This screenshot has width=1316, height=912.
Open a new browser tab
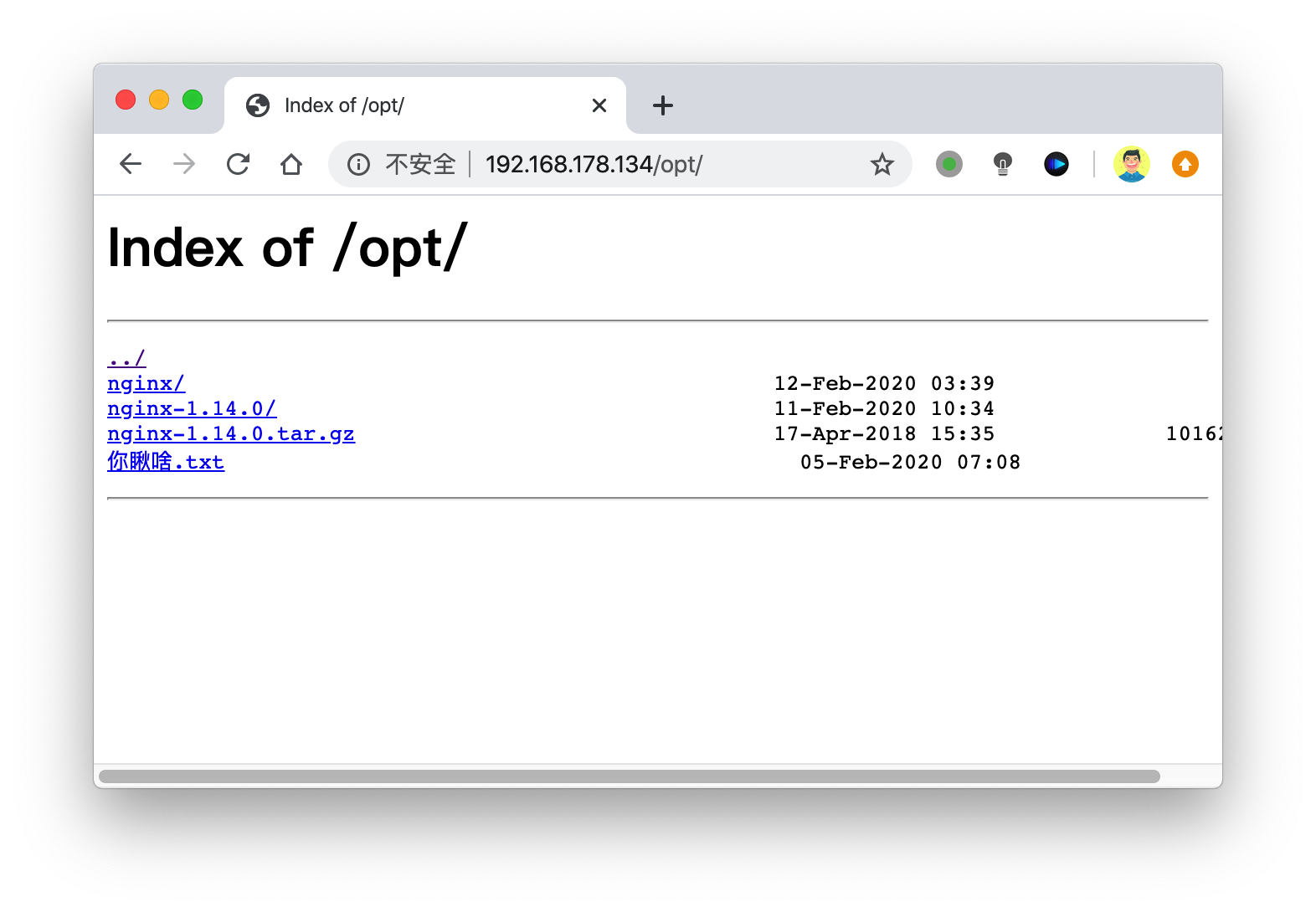click(663, 105)
